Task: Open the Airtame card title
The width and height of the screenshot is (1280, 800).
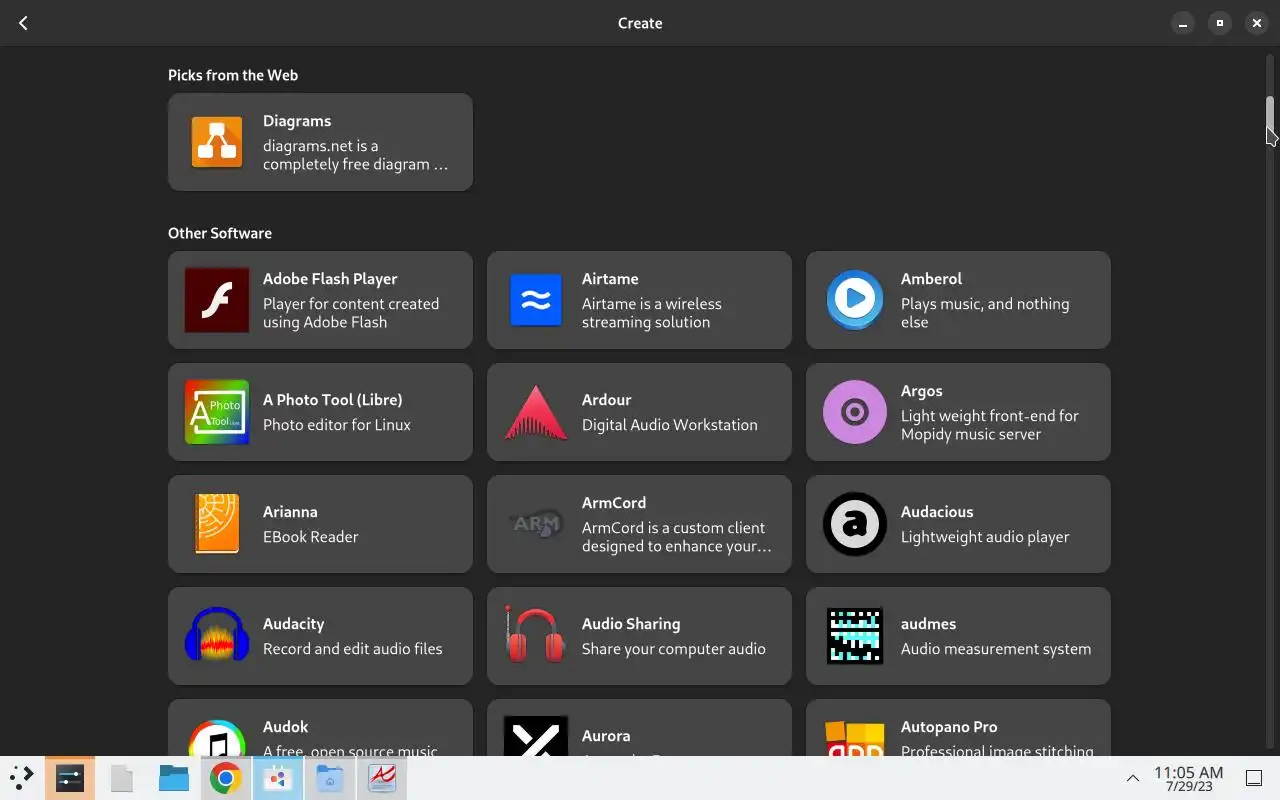Action: [610, 279]
